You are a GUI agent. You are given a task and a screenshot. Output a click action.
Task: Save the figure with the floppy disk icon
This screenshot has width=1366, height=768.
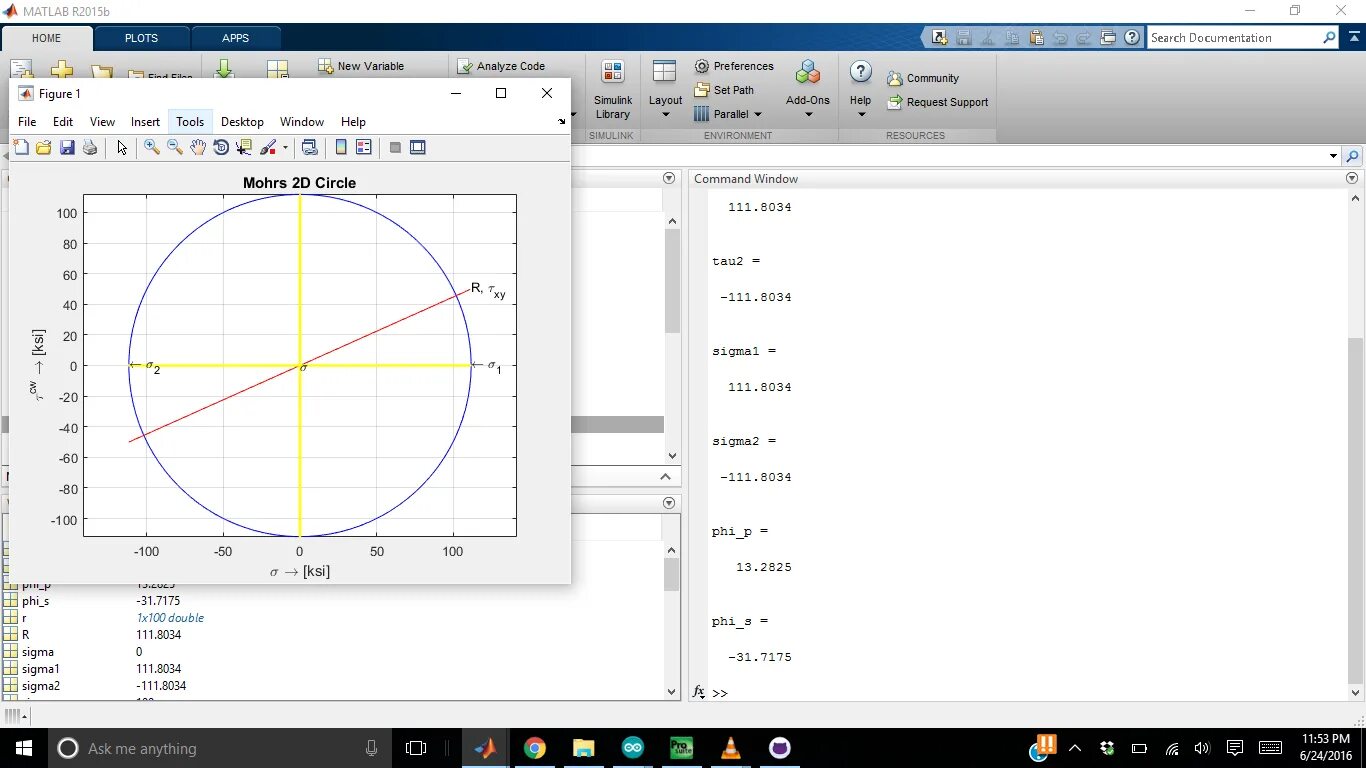coord(67,147)
